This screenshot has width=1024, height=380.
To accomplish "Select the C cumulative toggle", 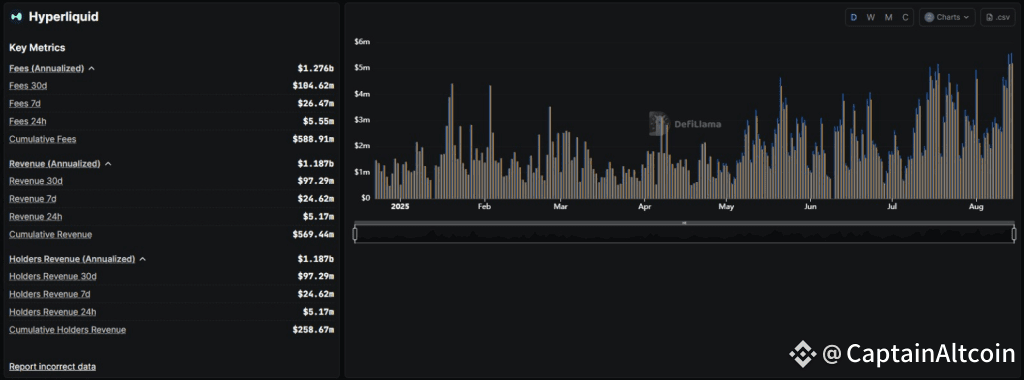I will [905, 18].
